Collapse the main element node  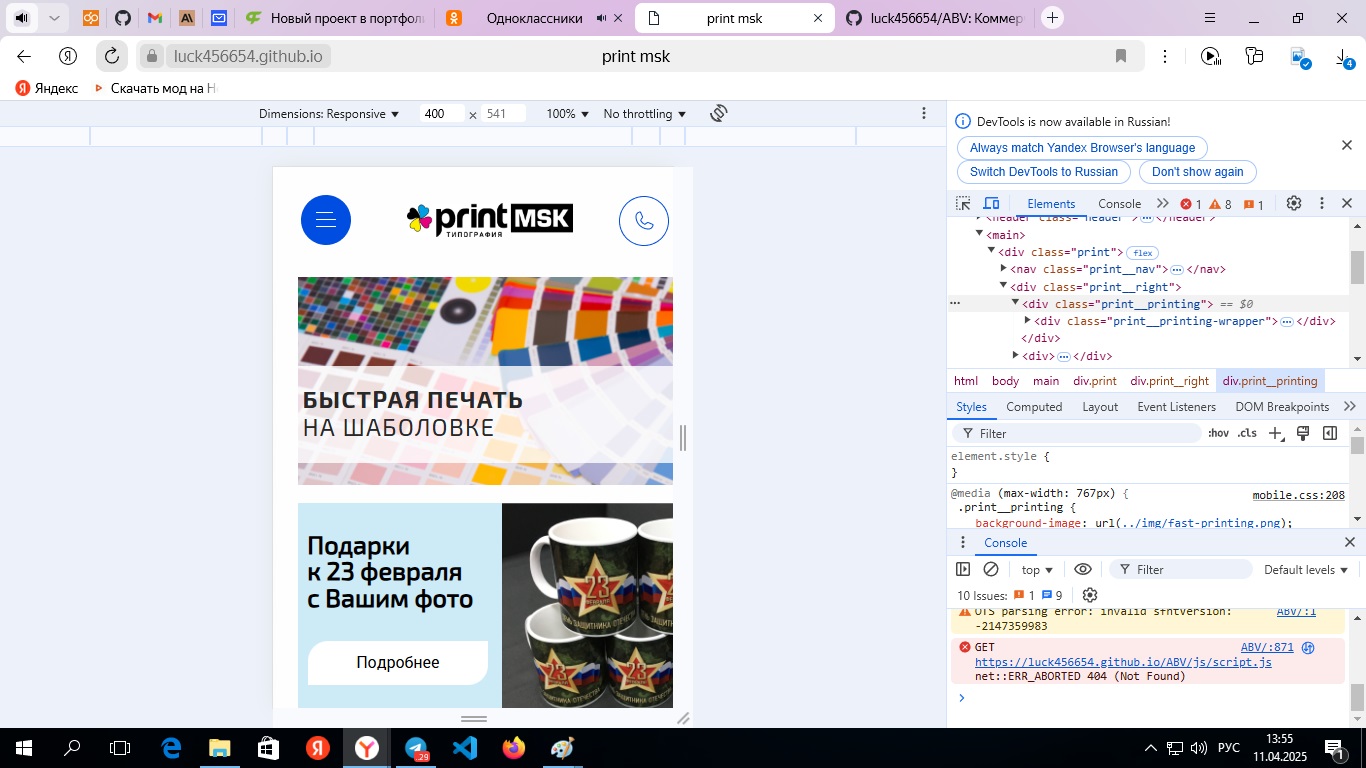(x=980, y=234)
